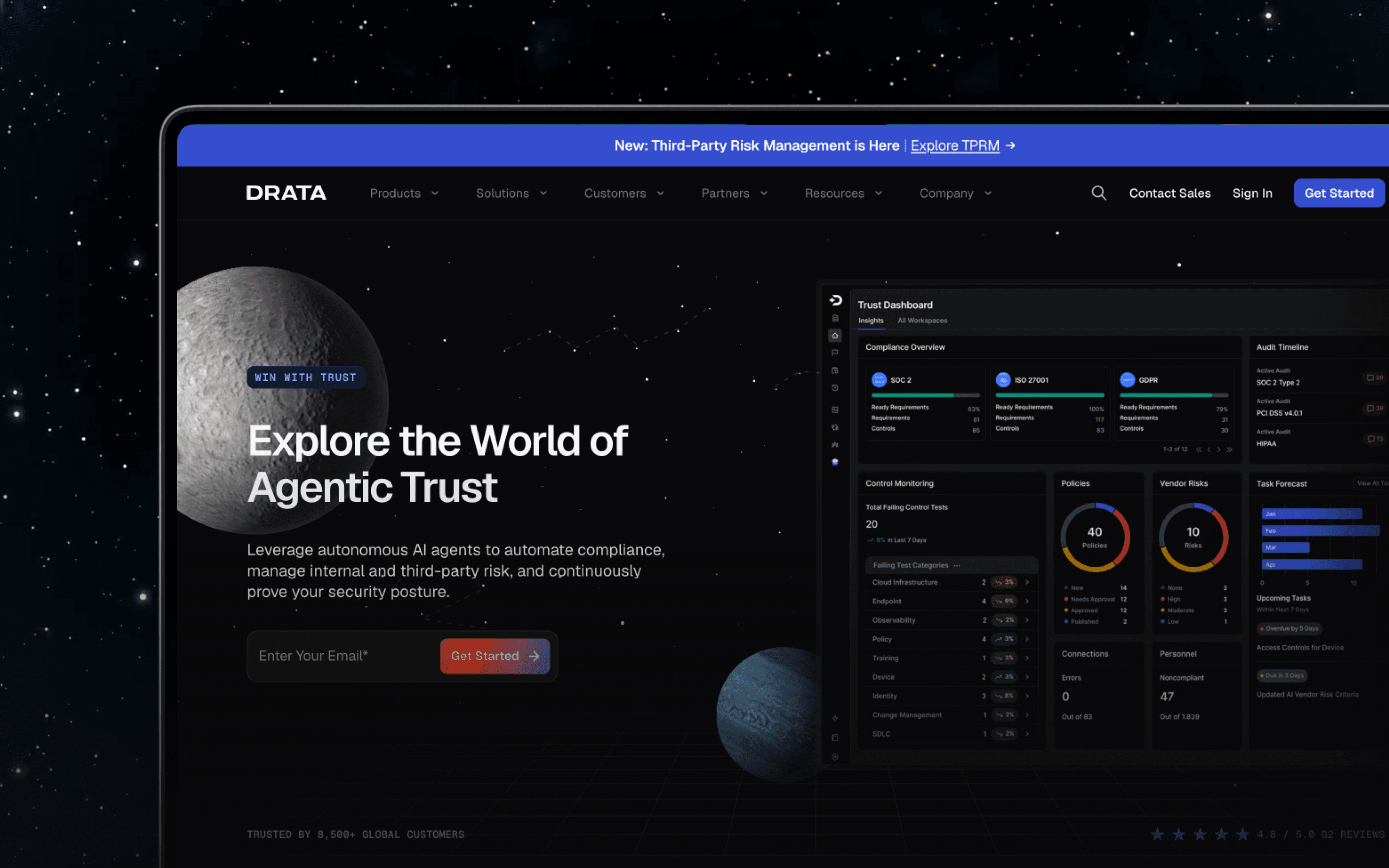The image size is (1389, 868).
Task: Select the home icon in the dashboard sidebar
Action: pos(835,336)
